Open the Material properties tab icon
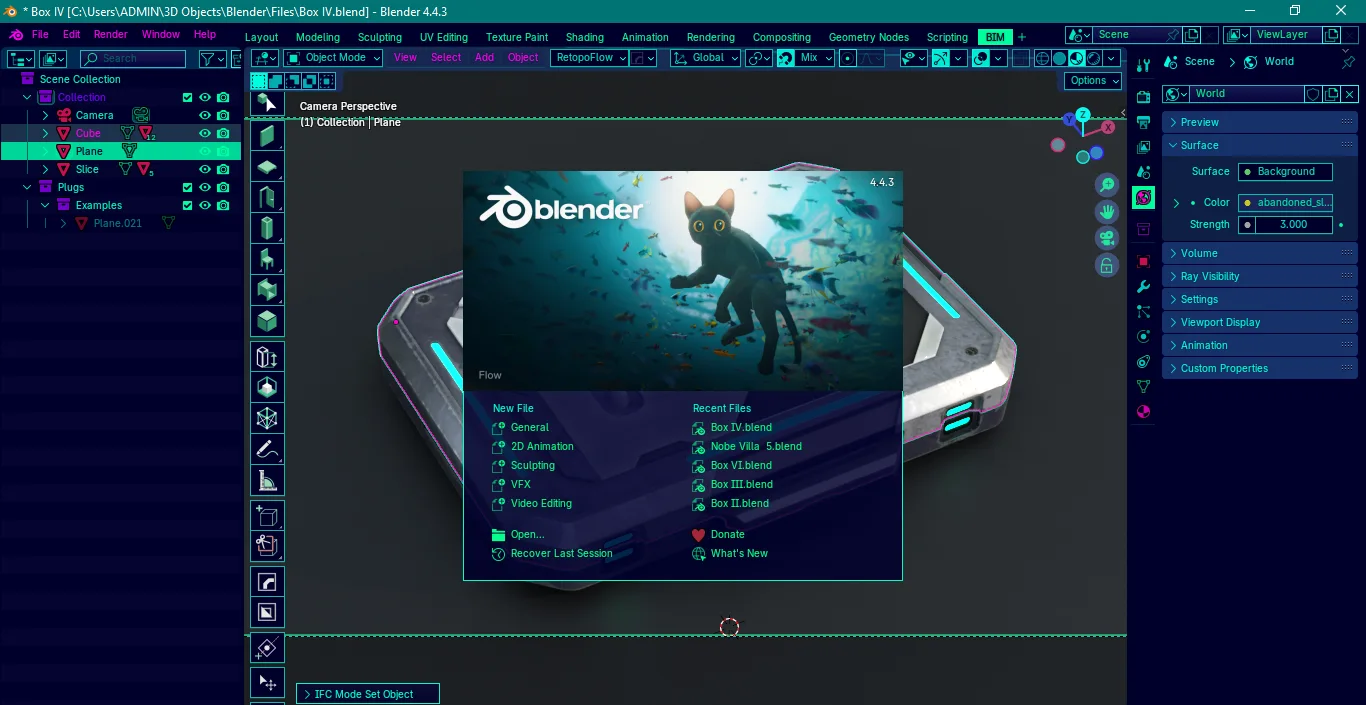 tap(1144, 411)
